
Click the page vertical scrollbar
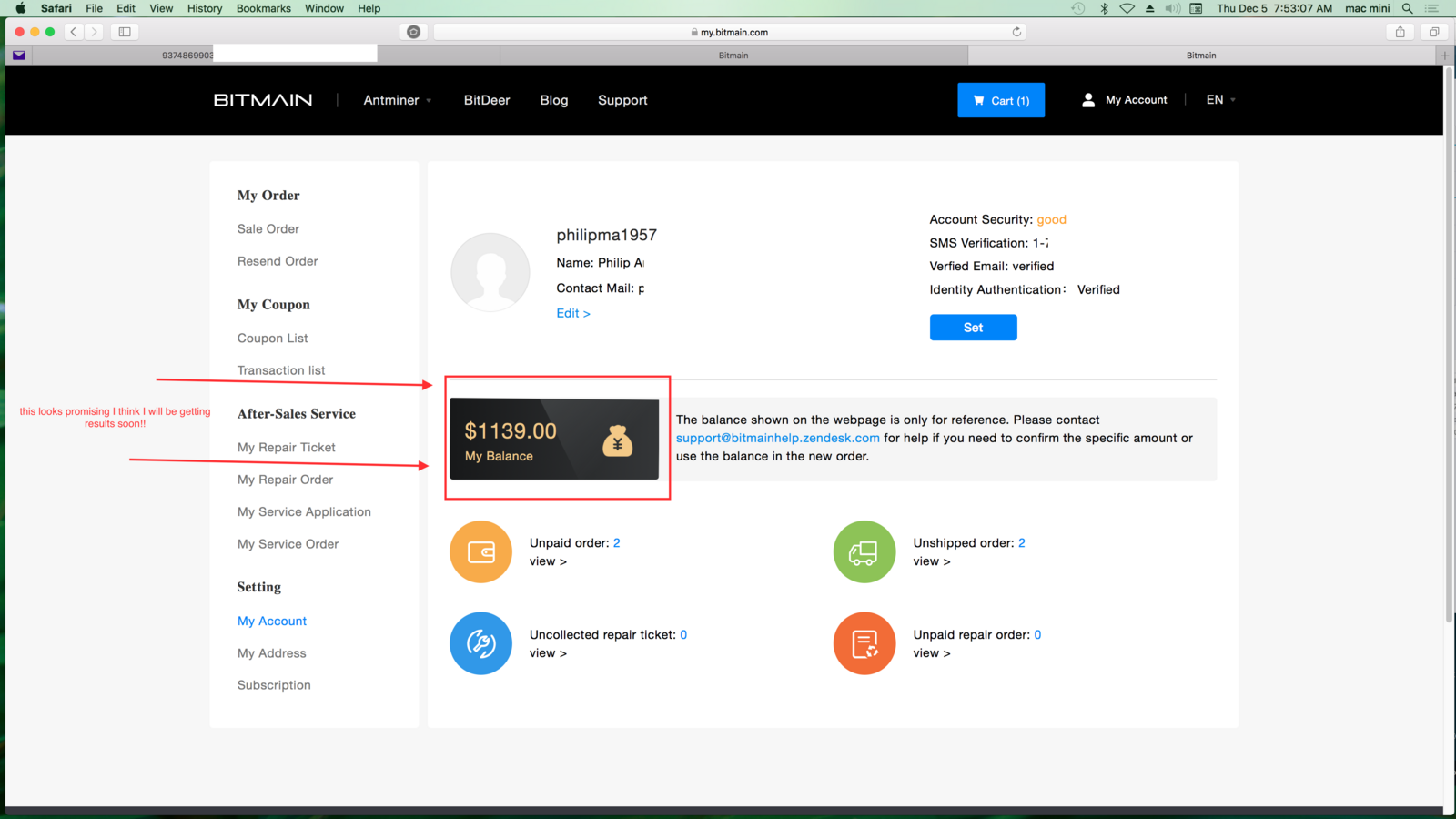tap(1449, 346)
